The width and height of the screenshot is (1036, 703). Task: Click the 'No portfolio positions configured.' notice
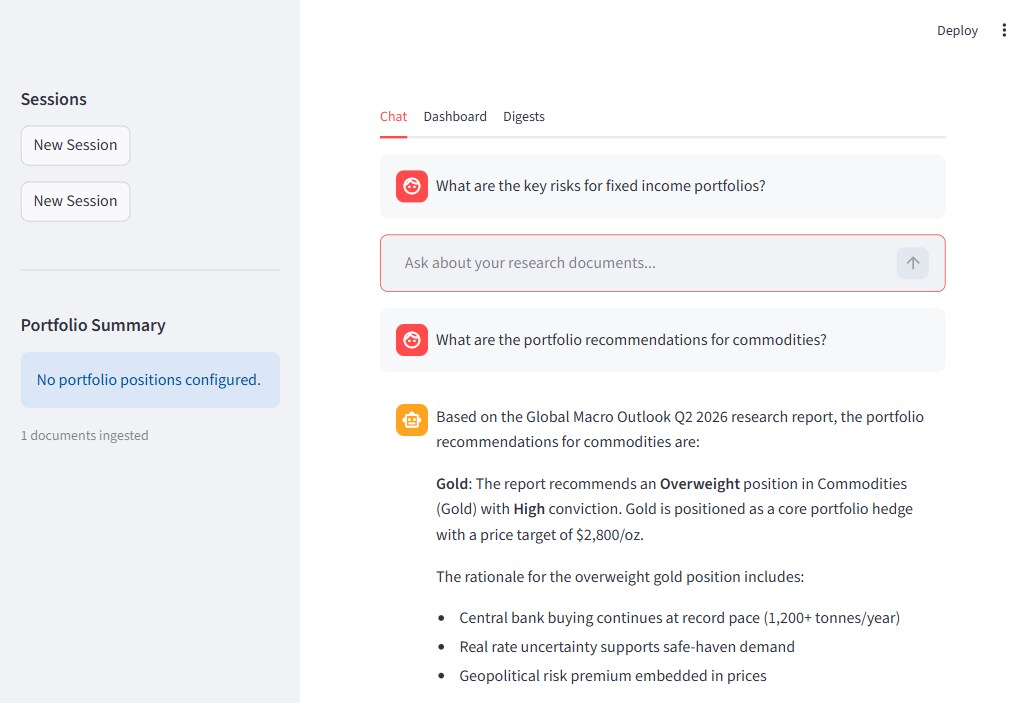coord(150,380)
